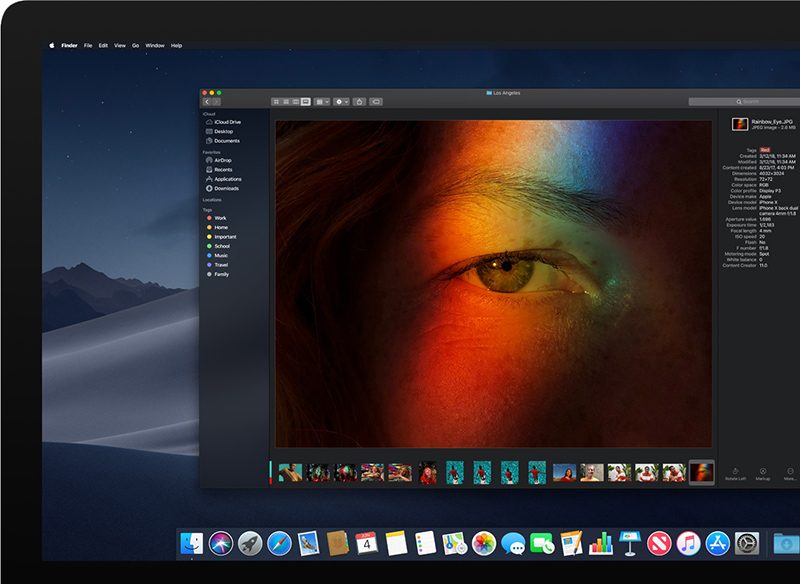Switch to icon view in Finder toolbar
Screen dimensions: 800x584
(276, 102)
